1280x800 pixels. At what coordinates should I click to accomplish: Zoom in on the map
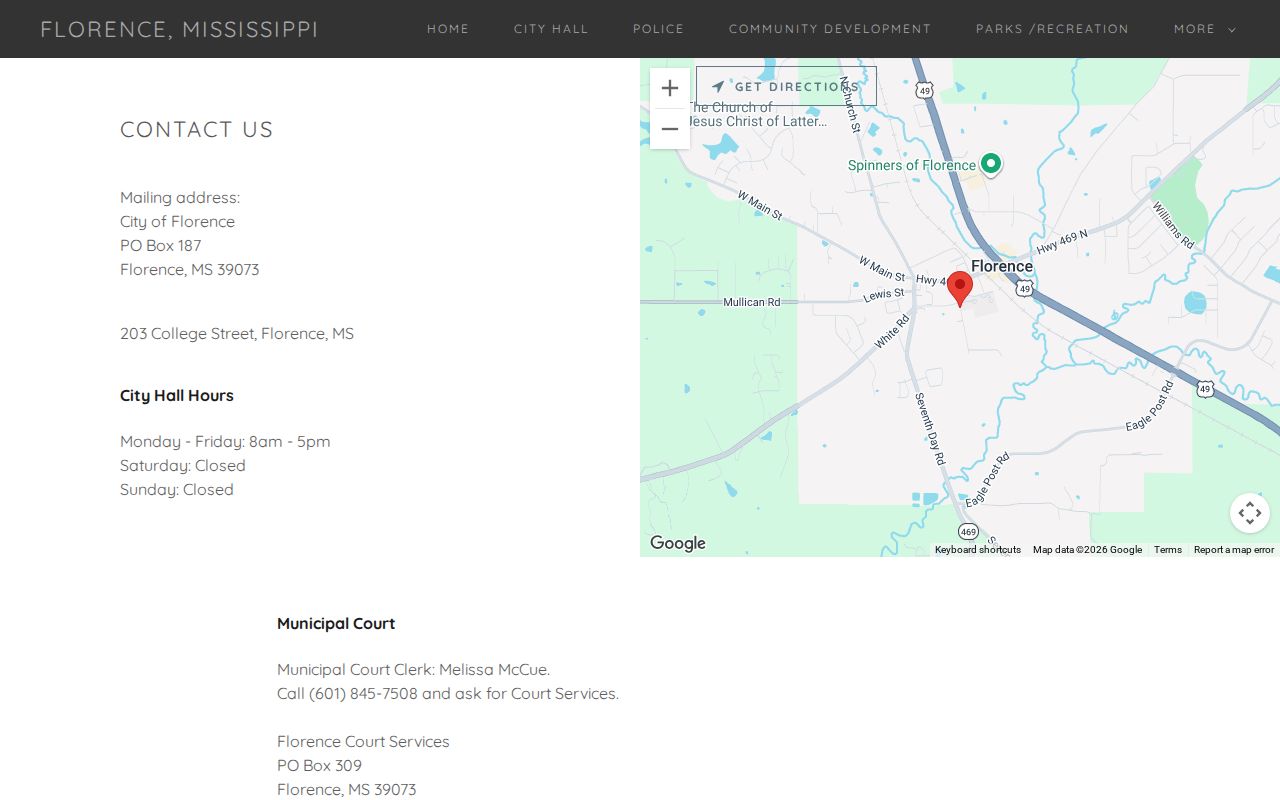pos(670,89)
